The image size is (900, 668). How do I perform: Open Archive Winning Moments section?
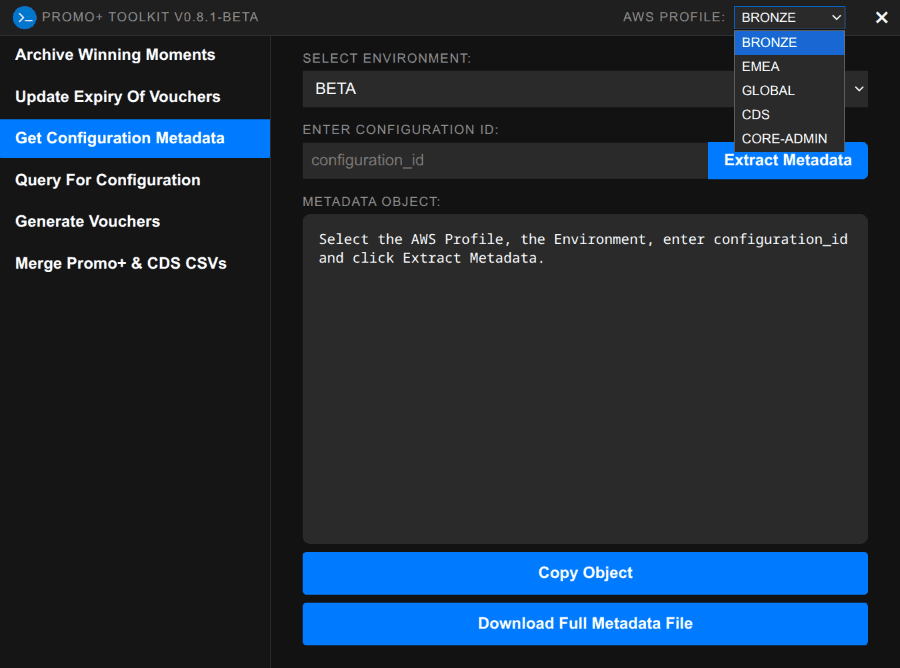coord(114,55)
